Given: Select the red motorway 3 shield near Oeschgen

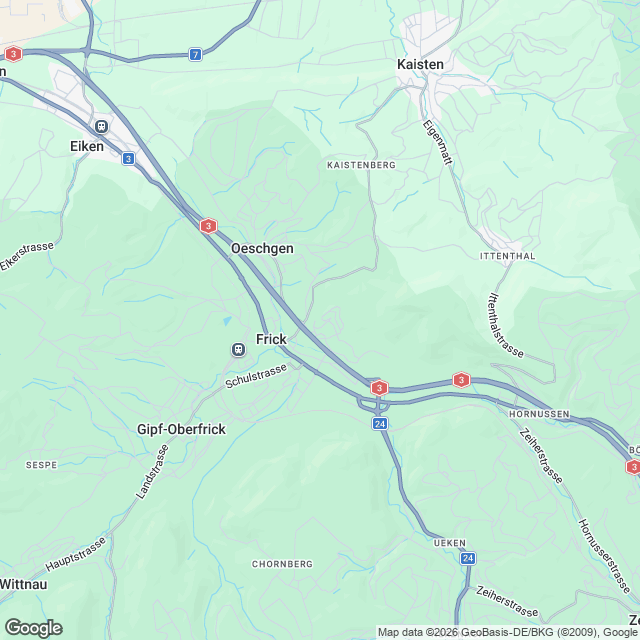Looking at the screenshot, I should [209, 226].
